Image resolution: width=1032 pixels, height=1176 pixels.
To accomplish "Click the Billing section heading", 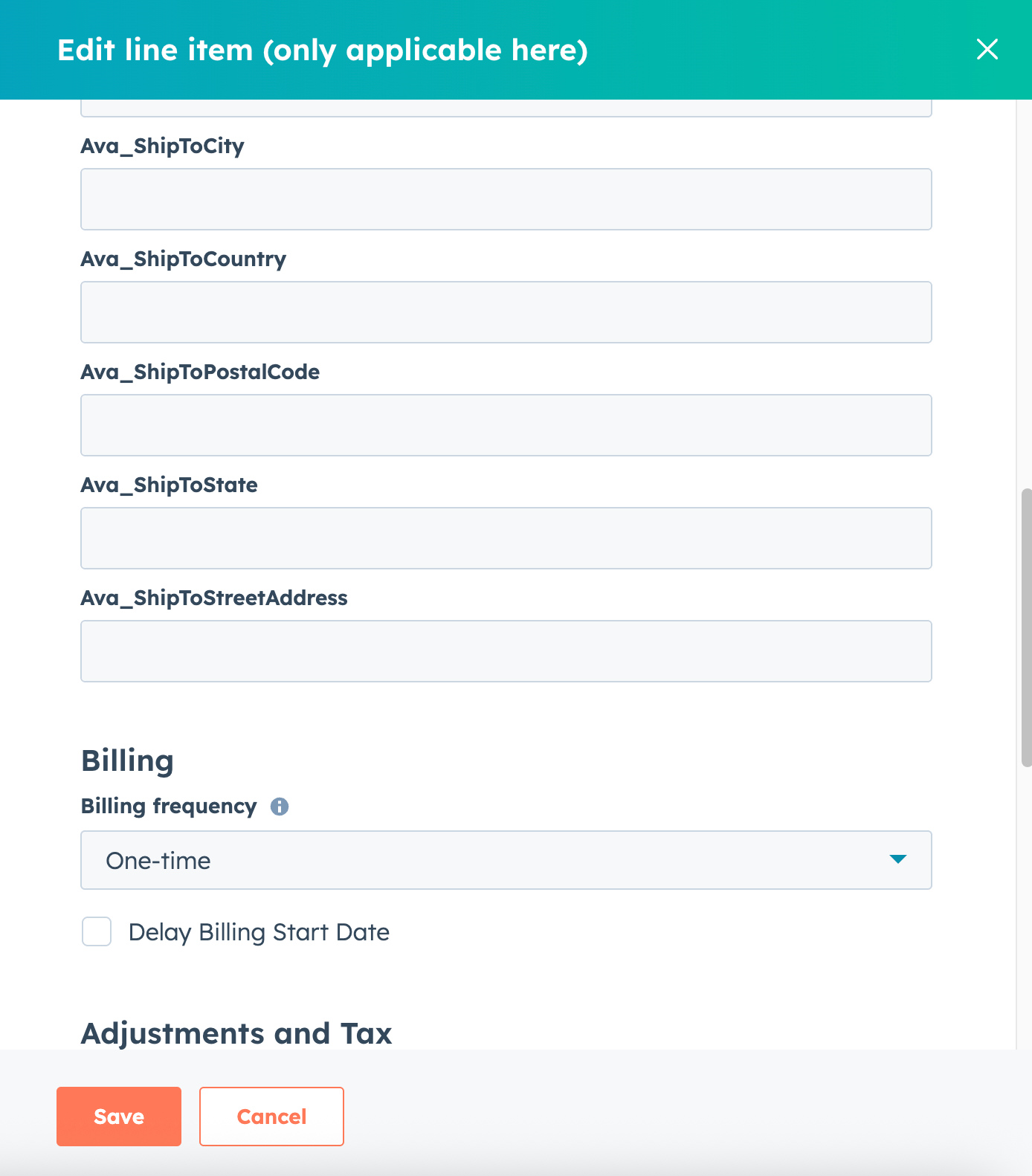I will tap(127, 761).
